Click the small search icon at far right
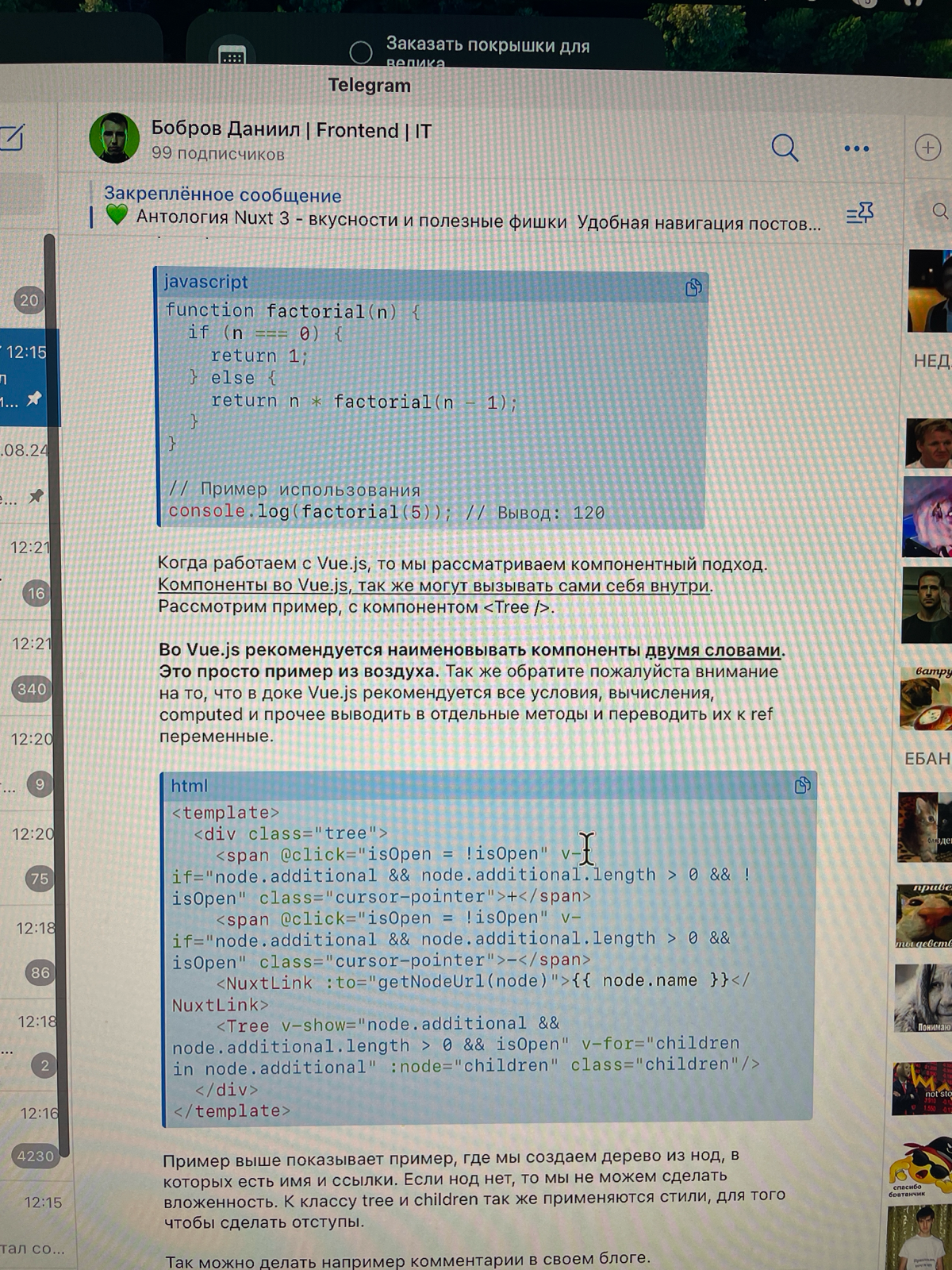The image size is (952, 1270). point(939,211)
